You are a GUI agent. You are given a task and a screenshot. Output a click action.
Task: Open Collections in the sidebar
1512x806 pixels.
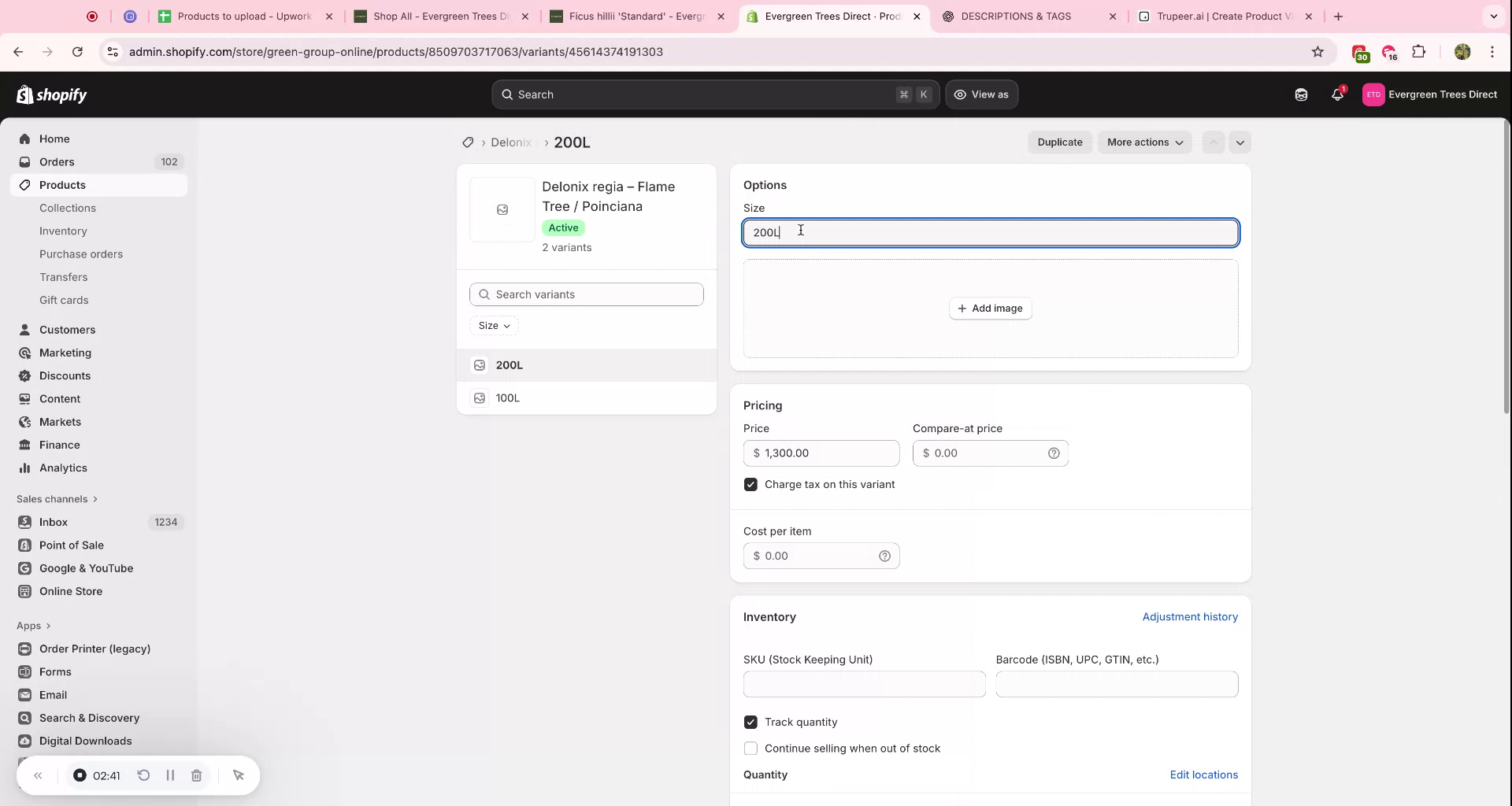tap(69, 208)
